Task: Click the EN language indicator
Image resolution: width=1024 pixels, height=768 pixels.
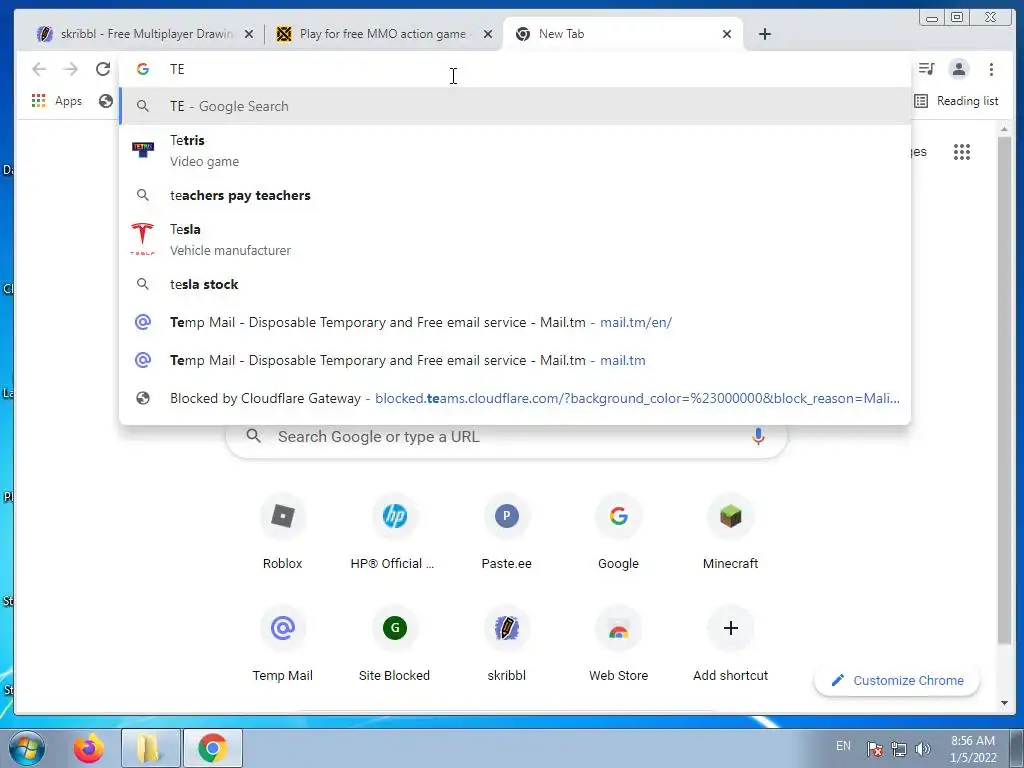Action: [843, 746]
